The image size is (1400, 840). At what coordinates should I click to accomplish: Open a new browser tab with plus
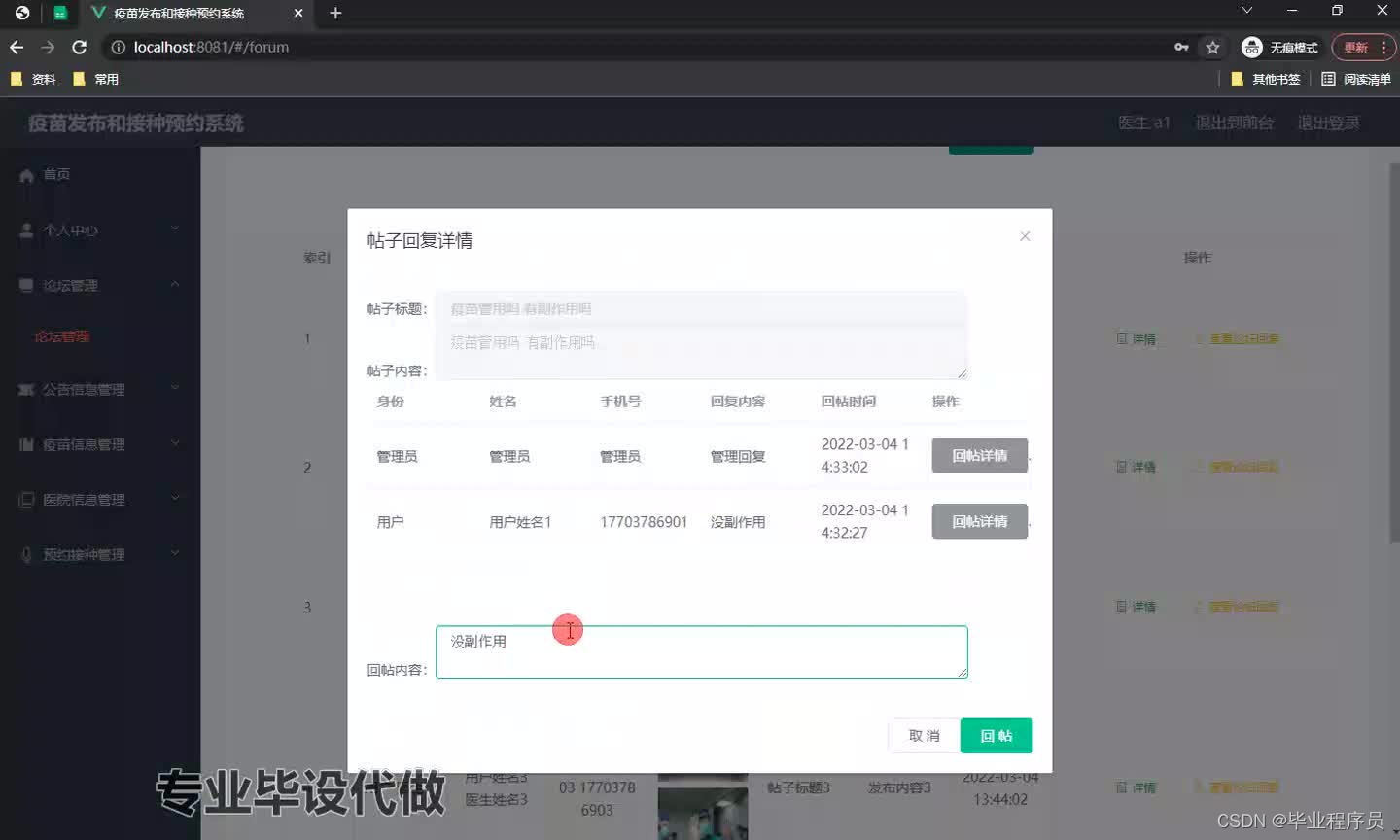coord(335,13)
